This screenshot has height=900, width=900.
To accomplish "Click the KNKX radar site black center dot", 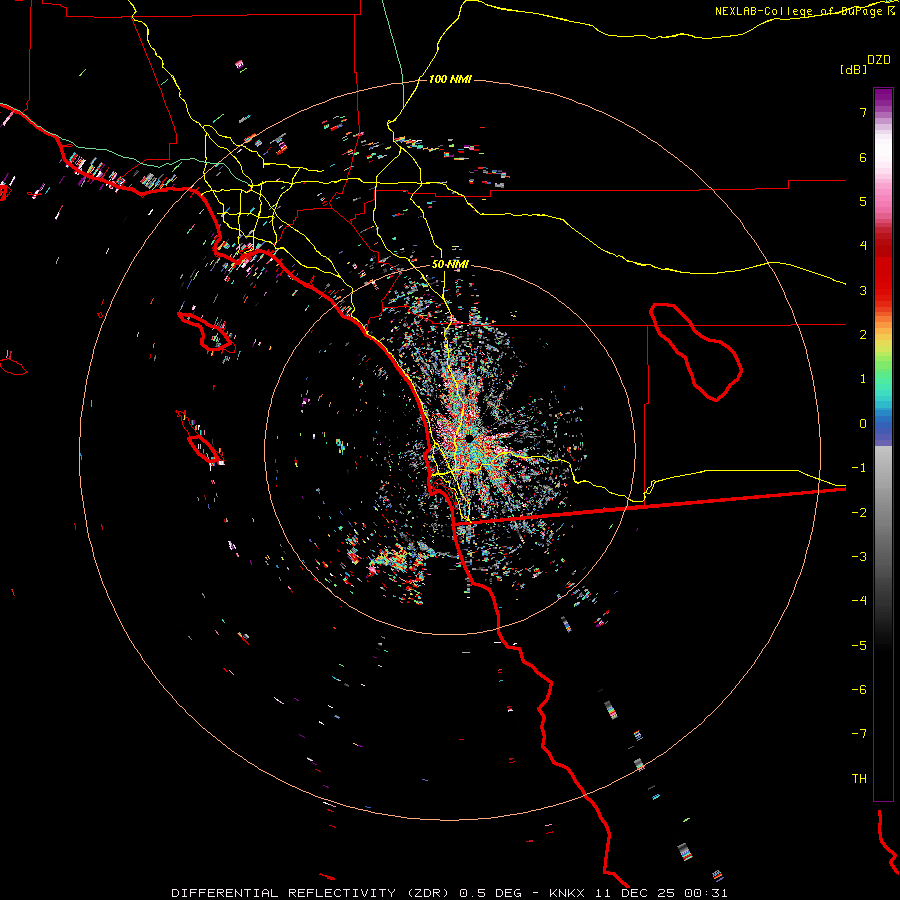I will pyautogui.click(x=470, y=439).
